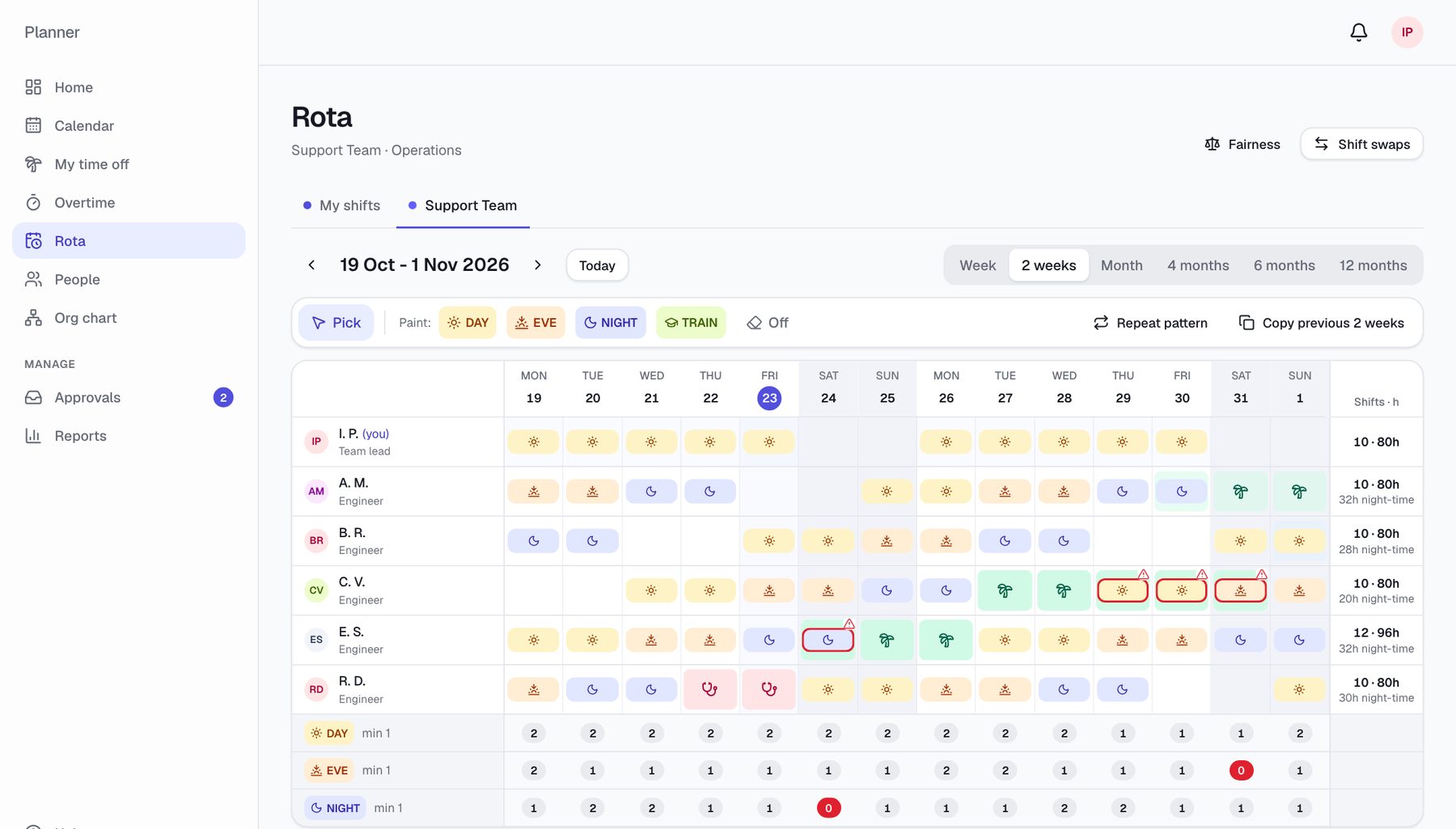
Task: Open the Fairness view
Action: click(1242, 144)
